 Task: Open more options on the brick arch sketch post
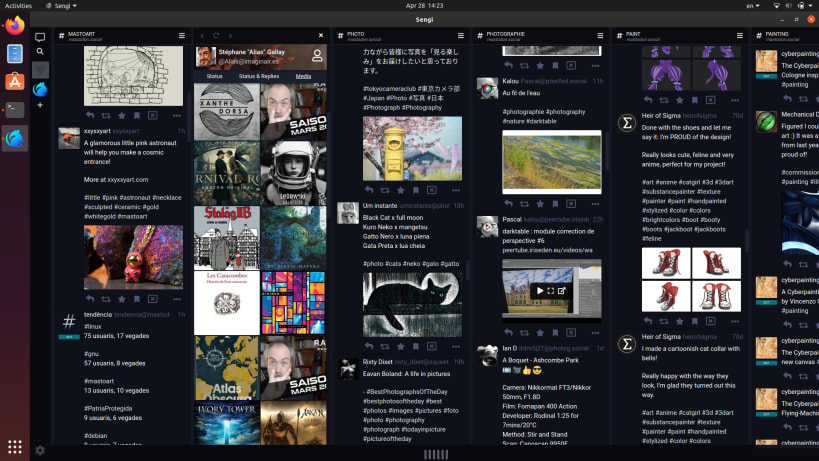point(177,115)
